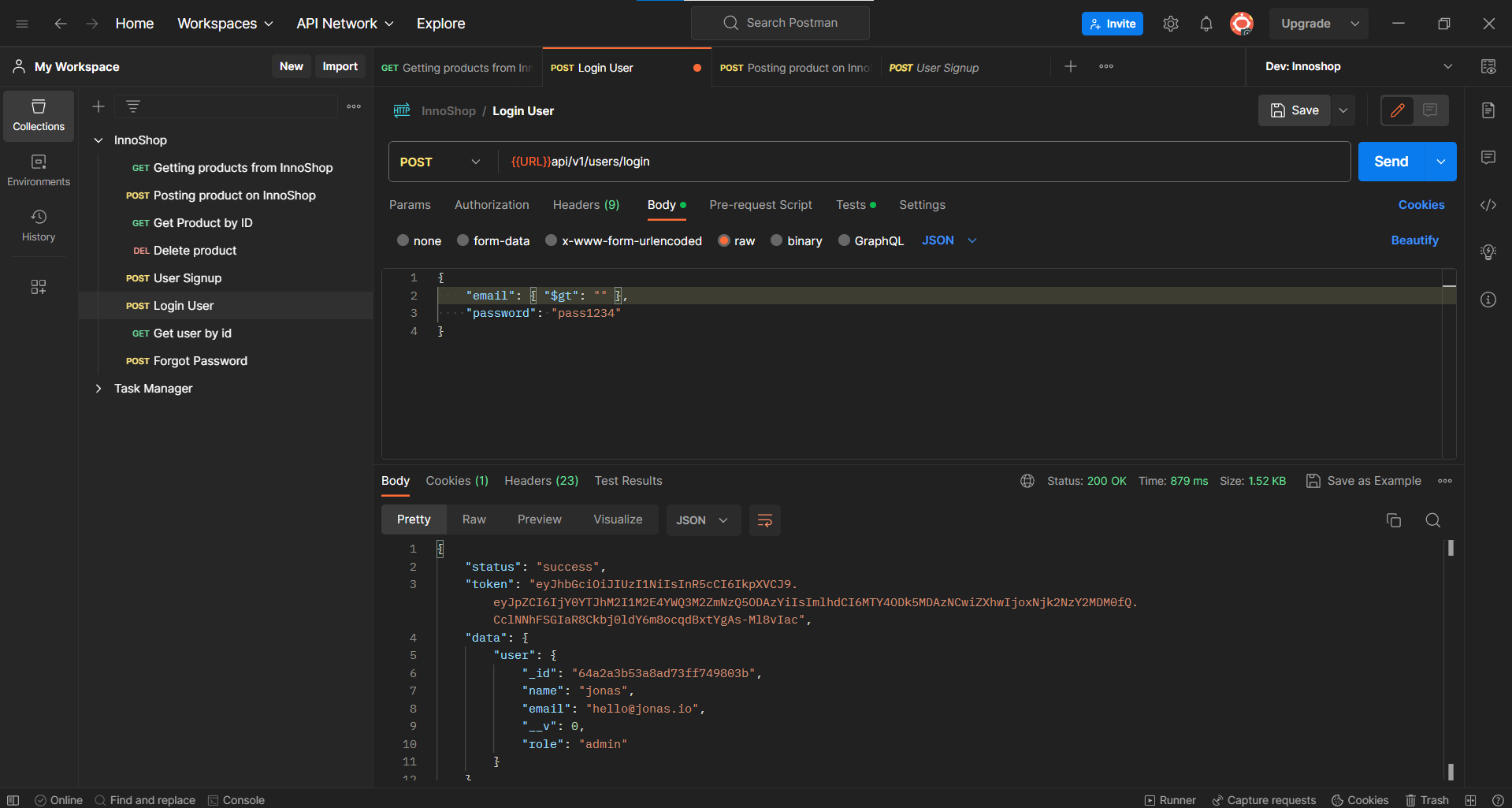Open the Environments sidebar icon
Viewport: 1512px width, 808px height.
click(38, 168)
